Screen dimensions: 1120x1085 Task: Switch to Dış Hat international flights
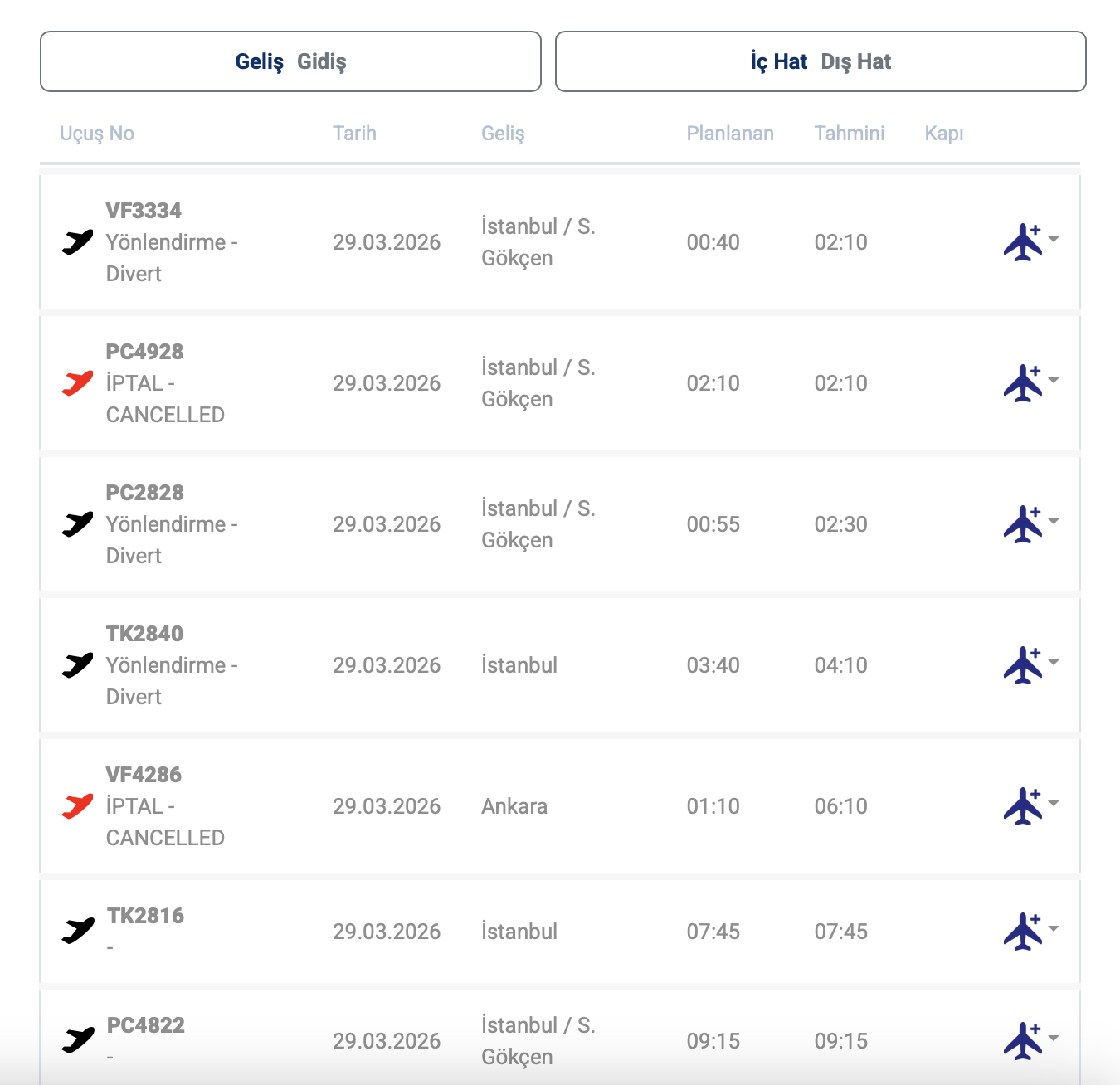(855, 61)
